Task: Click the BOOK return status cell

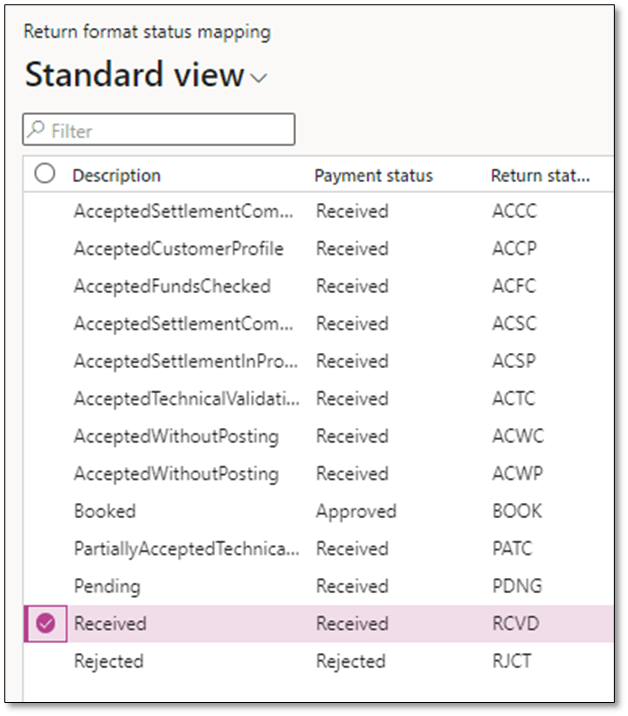Action: coord(516,511)
